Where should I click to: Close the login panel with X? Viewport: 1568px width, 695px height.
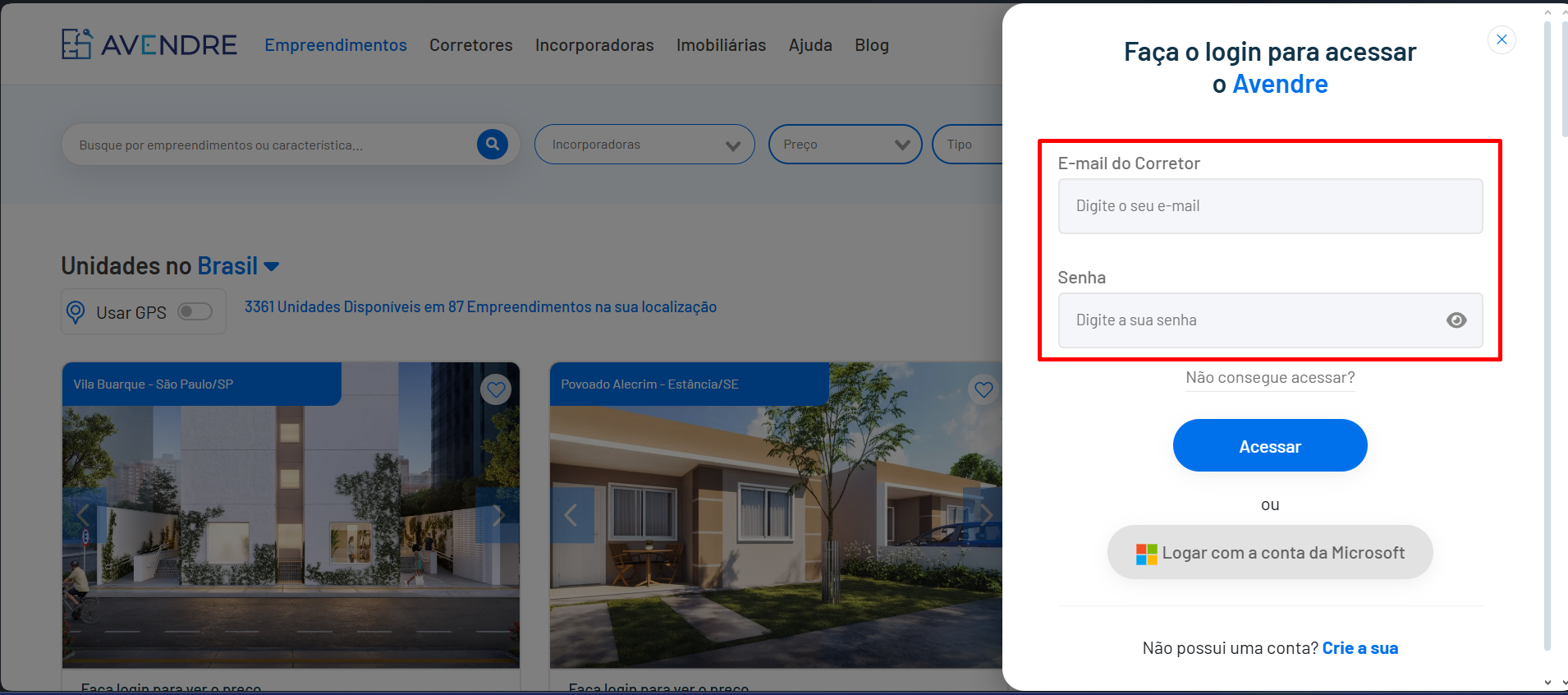1502,39
